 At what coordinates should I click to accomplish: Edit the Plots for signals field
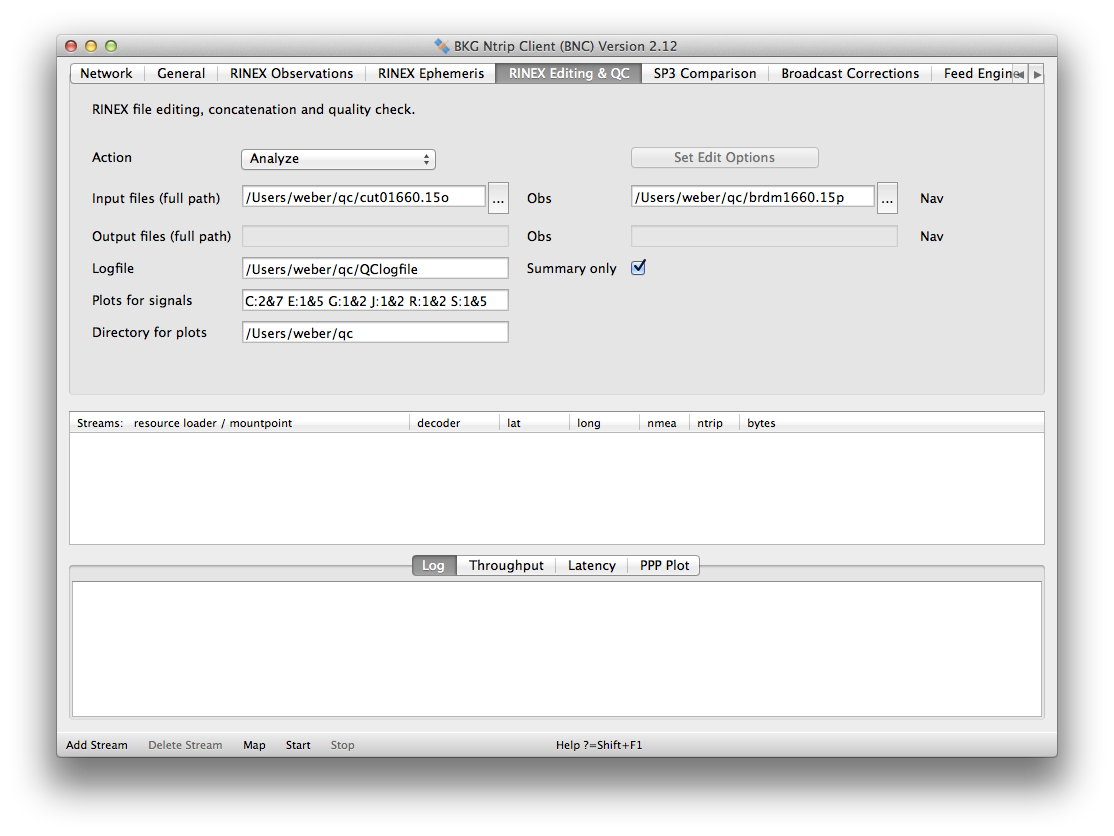pos(375,301)
